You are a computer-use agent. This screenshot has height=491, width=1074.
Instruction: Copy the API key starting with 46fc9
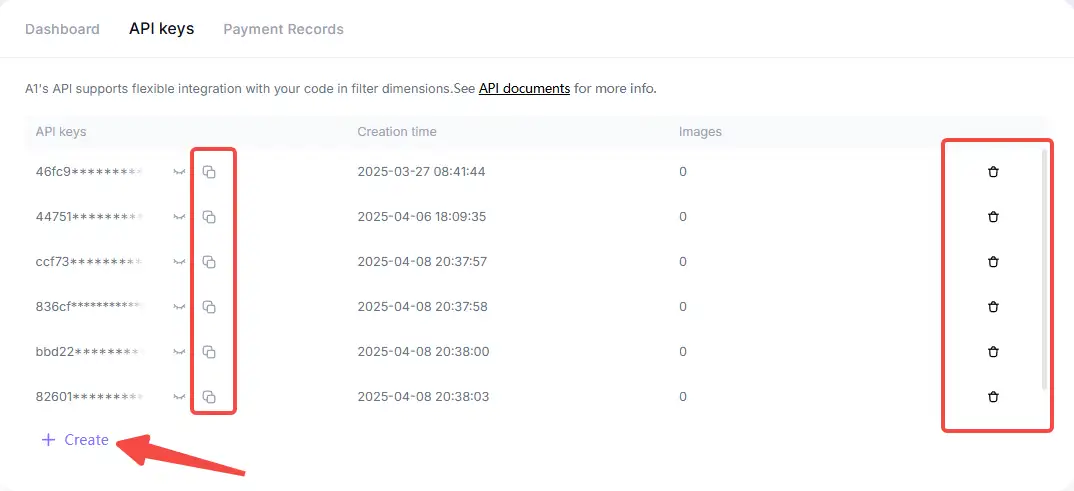click(x=209, y=172)
